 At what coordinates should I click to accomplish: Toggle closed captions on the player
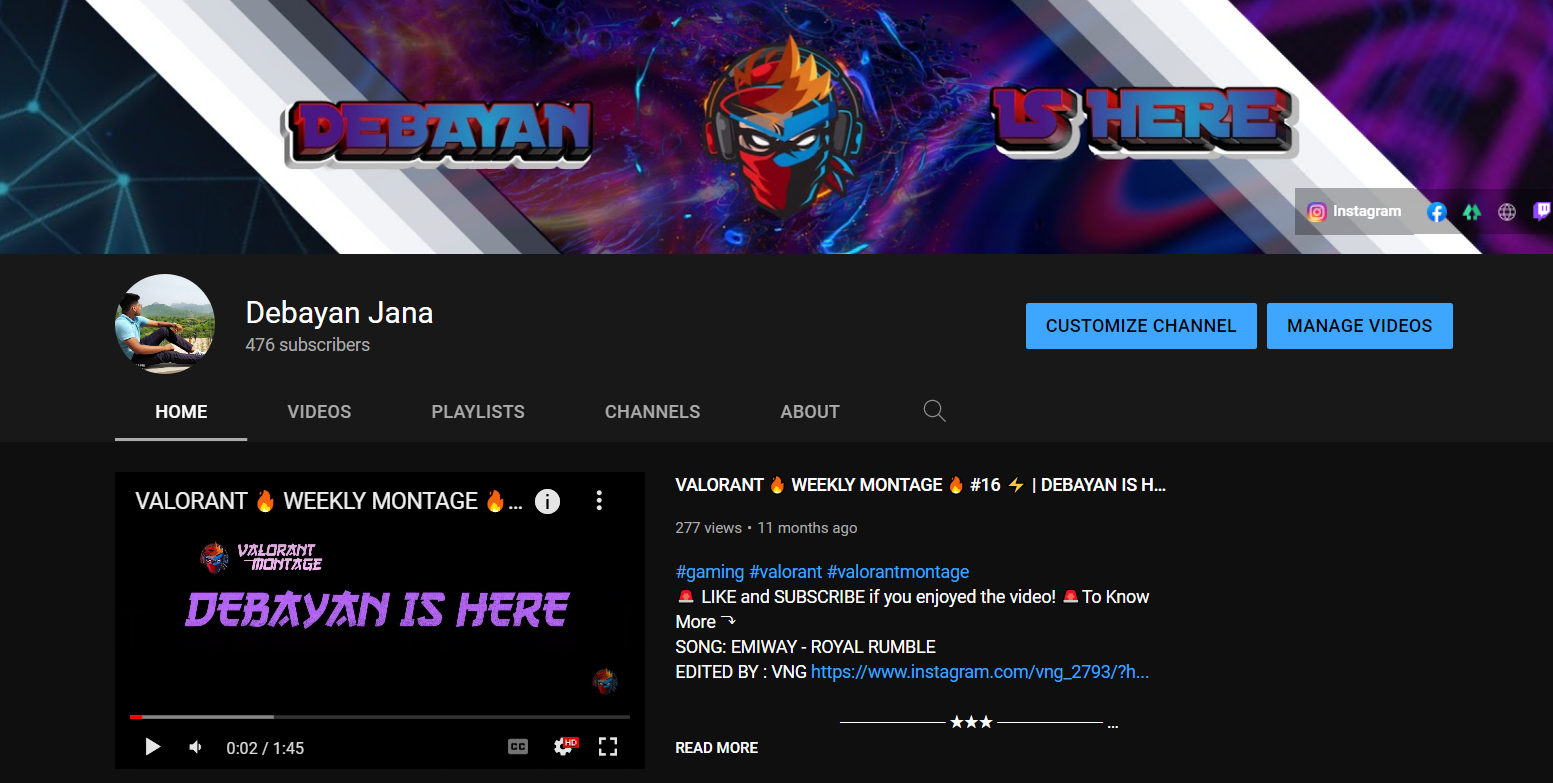click(x=518, y=747)
